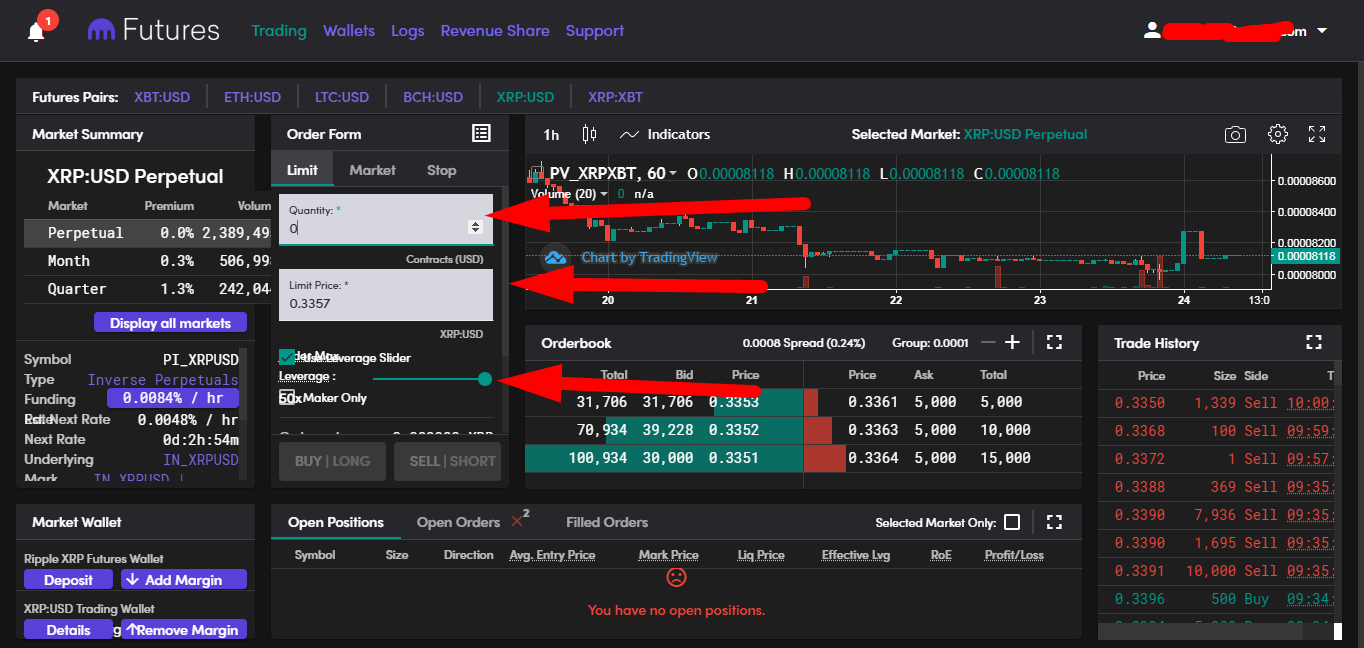Click Display all markets button

(170, 323)
